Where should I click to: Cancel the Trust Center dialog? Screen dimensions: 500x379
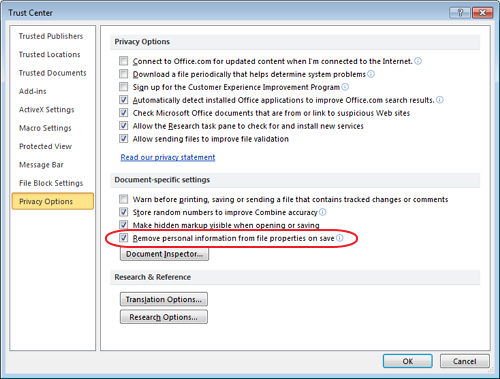pyautogui.click(x=465, y=361)
